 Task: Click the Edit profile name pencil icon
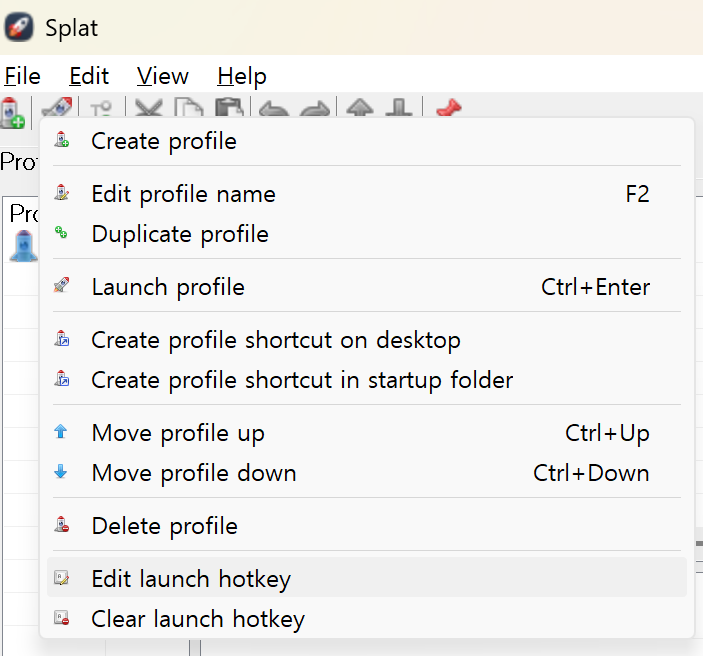coord(61,192)
